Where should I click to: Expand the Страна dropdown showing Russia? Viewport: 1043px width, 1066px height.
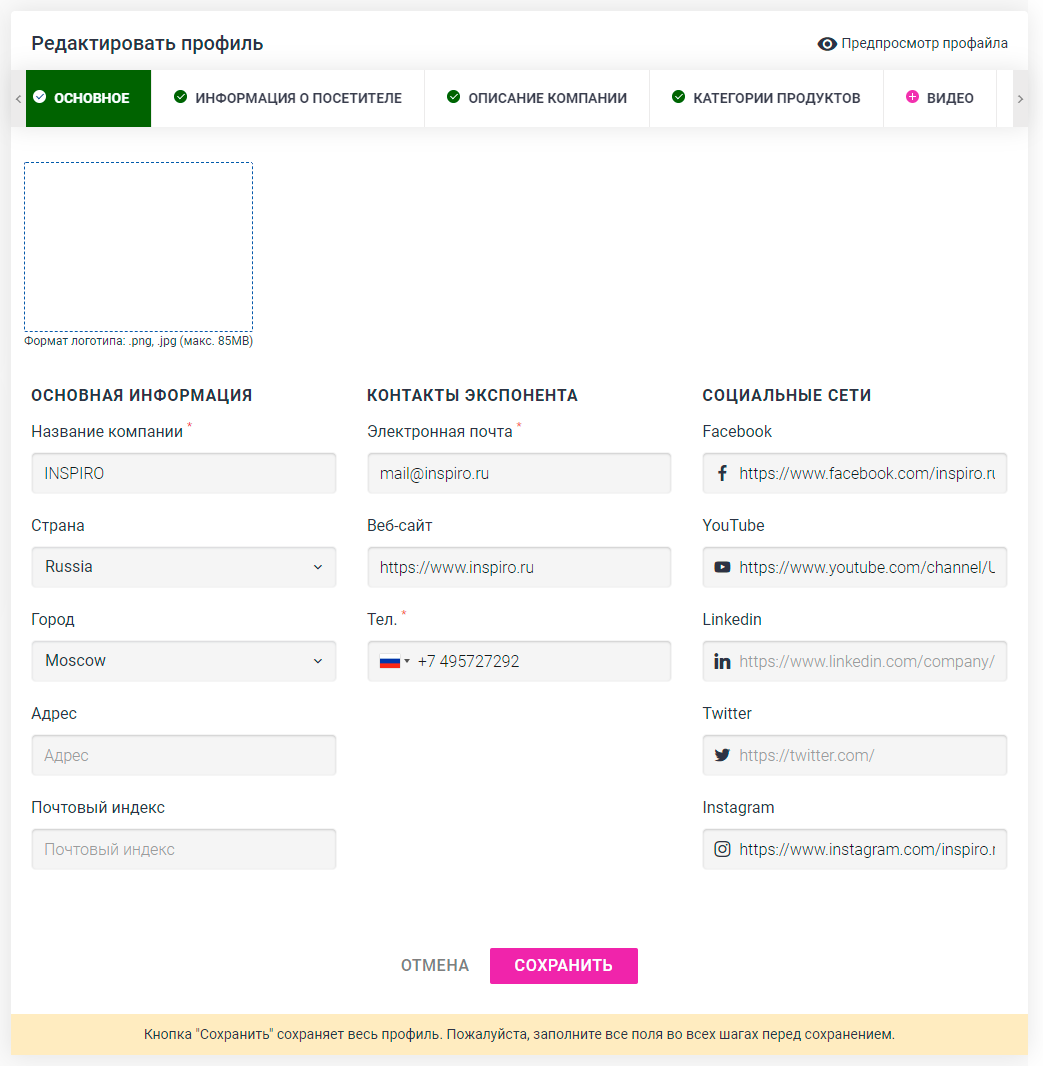tap(184, 567)
